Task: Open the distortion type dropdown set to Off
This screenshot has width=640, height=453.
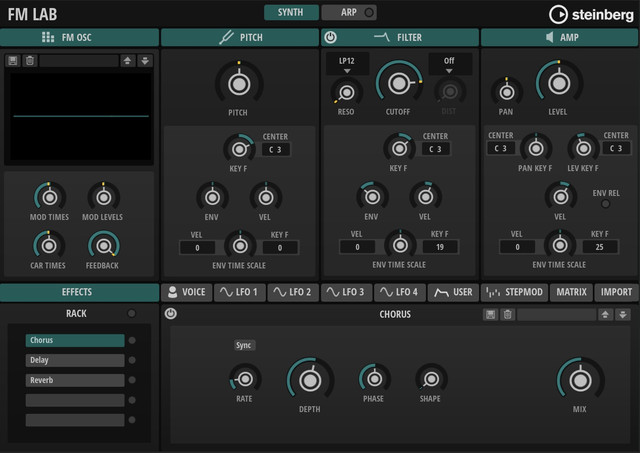Action: click(x=450, y=64)
